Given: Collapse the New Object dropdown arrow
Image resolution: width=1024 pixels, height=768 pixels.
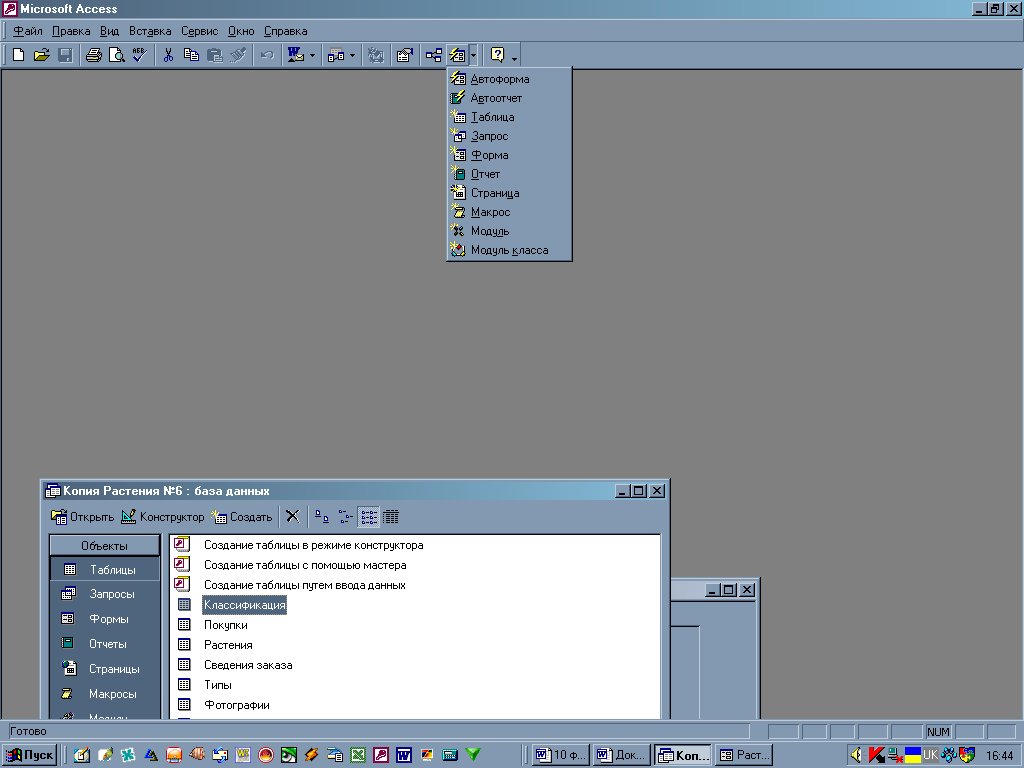Looking at the screenshot, I should coord(473,55).
